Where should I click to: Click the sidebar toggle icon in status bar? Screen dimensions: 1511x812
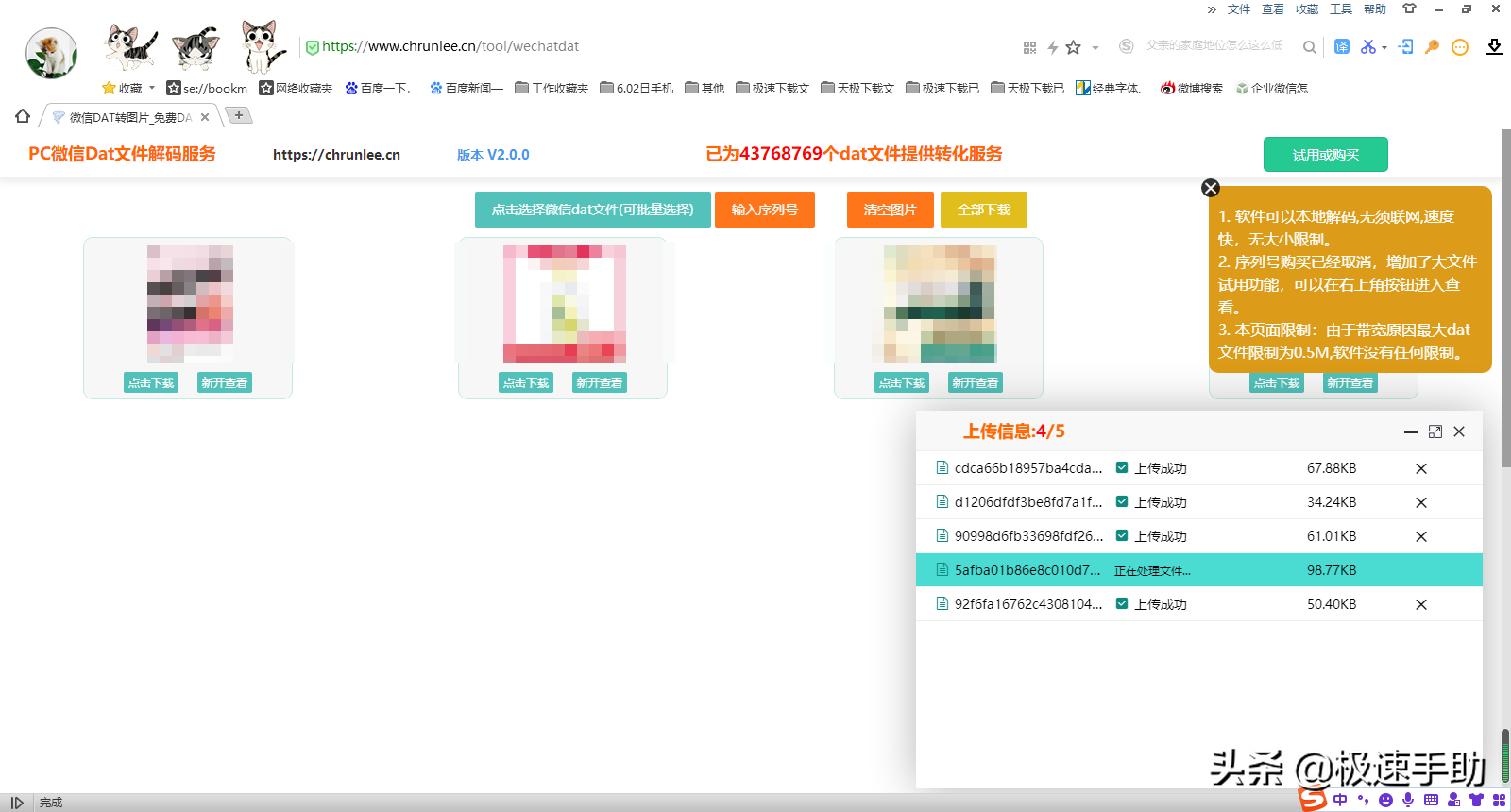click(17, 803)
